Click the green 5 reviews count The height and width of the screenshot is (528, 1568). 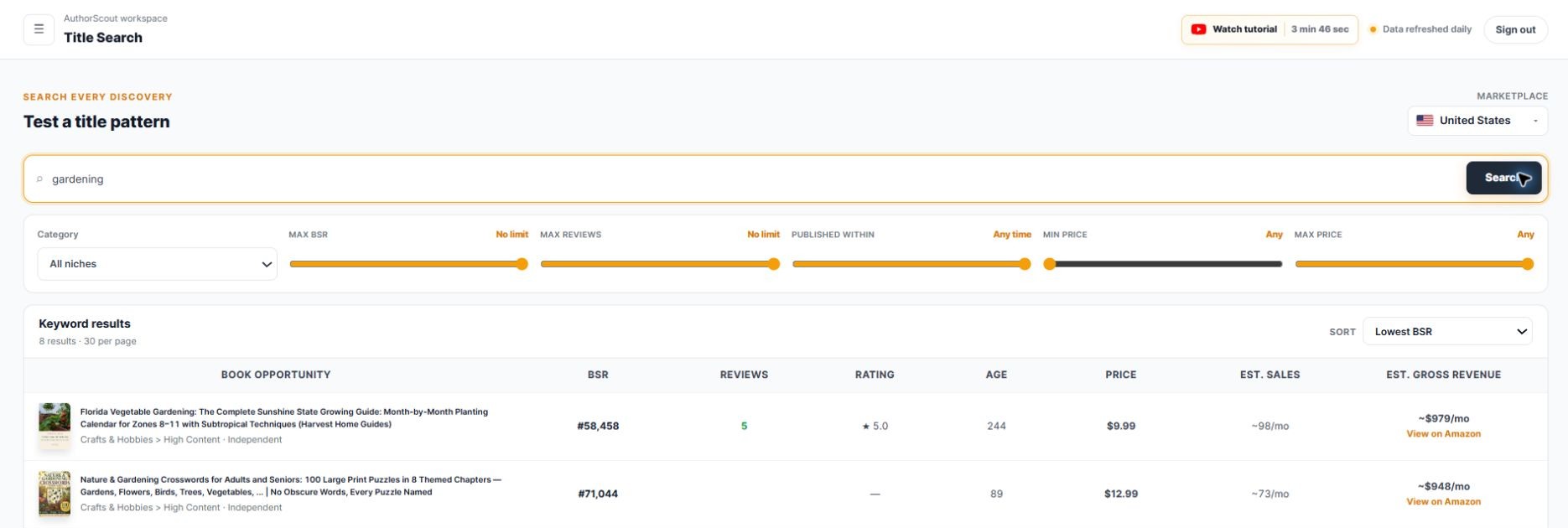[744, 427]
